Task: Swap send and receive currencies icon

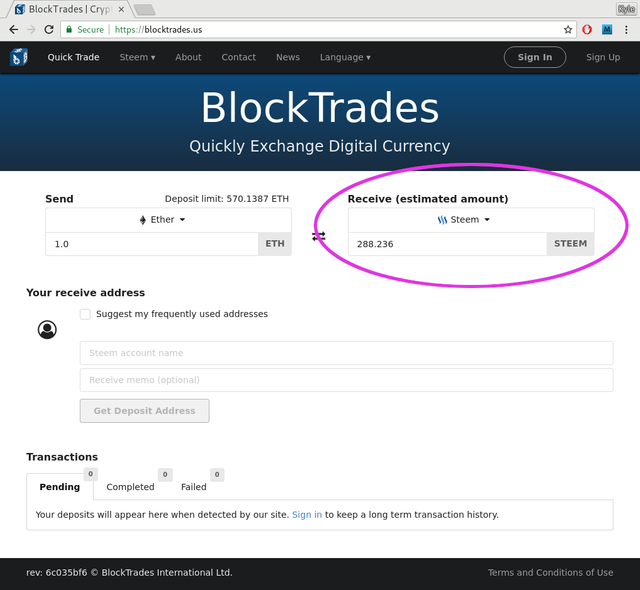Action: (x=319, y=236)
